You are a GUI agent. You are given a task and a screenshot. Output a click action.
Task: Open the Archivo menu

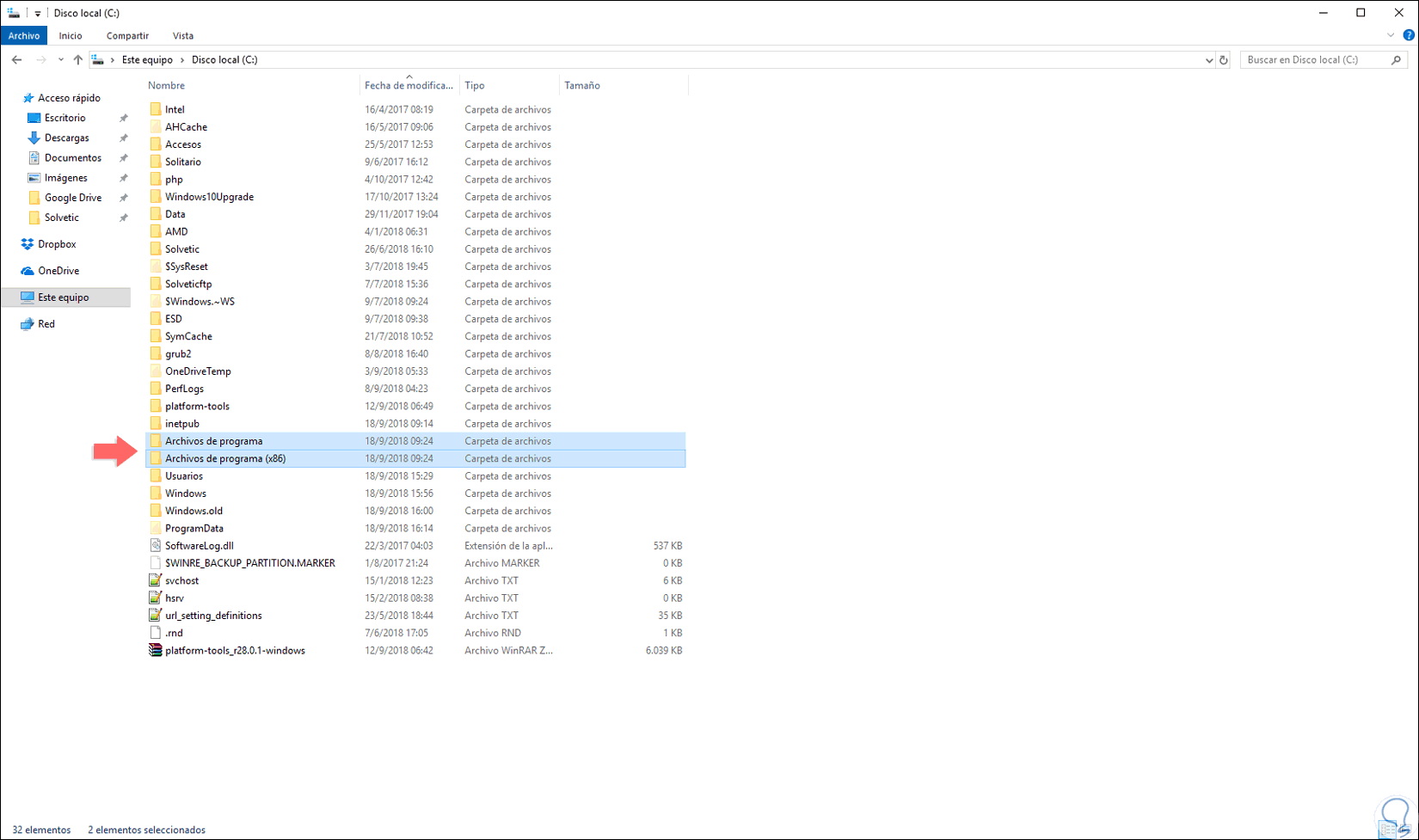[24, 35]
